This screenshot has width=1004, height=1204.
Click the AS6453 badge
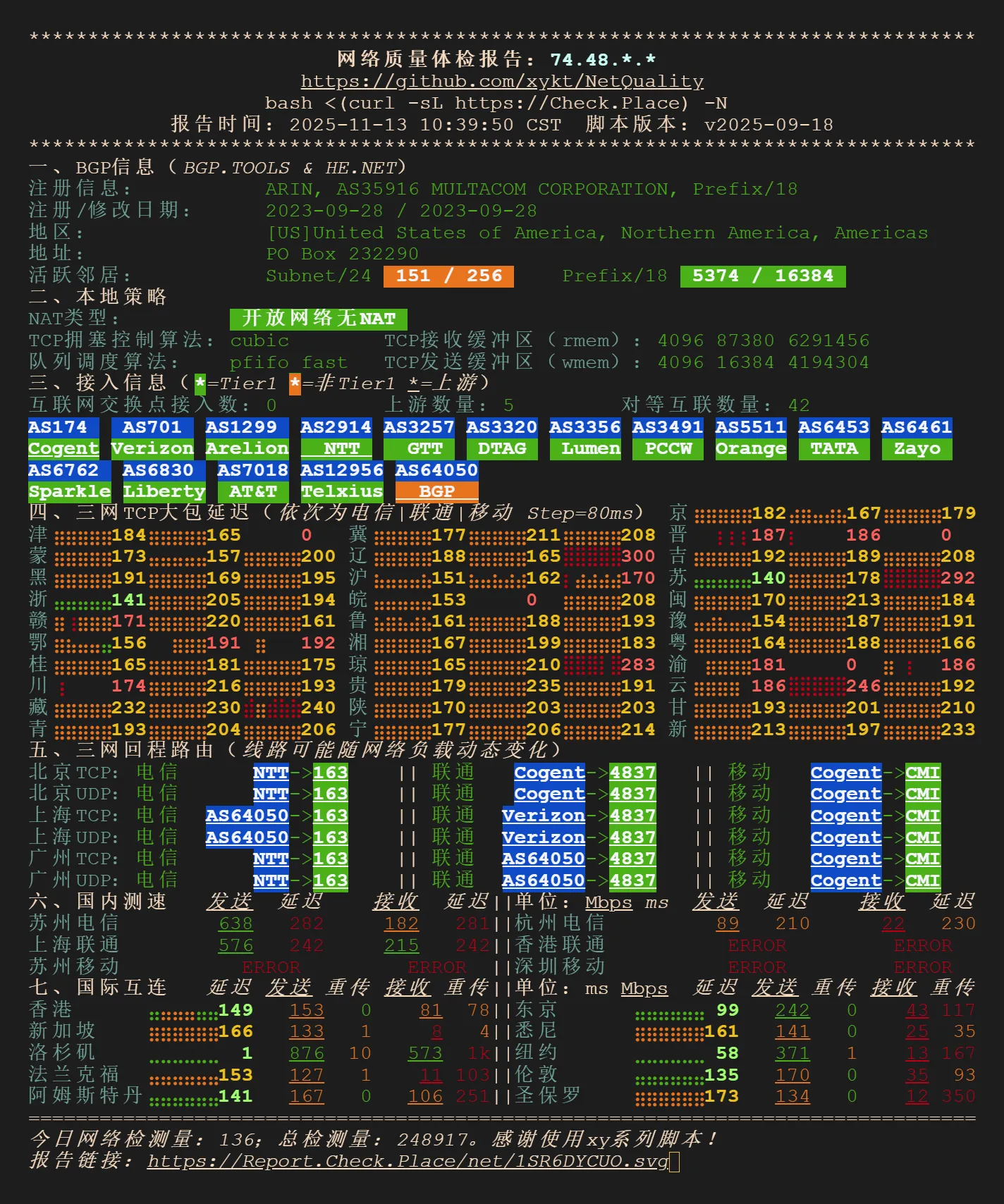[x=833, y=427]
